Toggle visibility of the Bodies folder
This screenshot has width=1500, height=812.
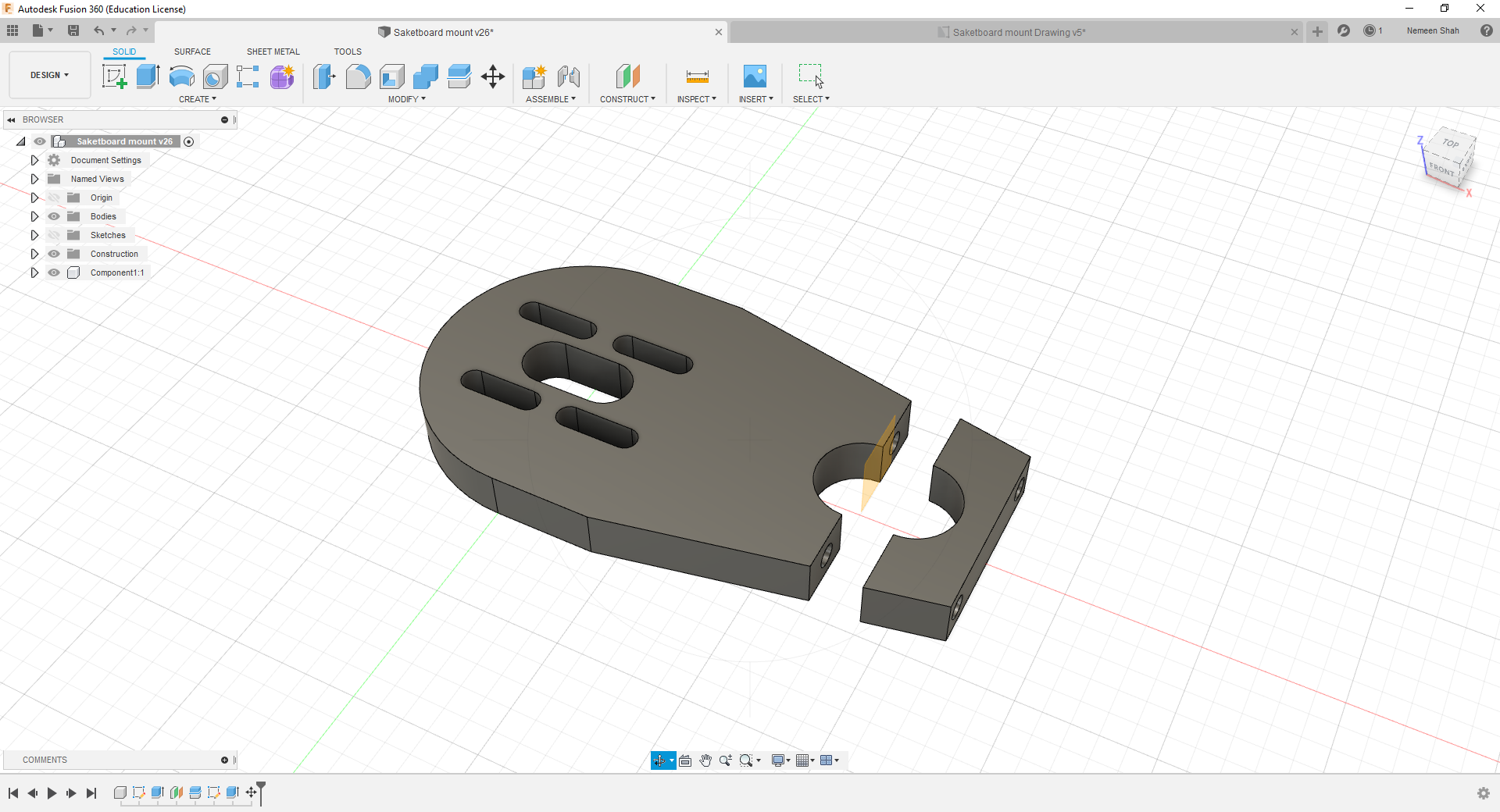click(x=54, y=216)
